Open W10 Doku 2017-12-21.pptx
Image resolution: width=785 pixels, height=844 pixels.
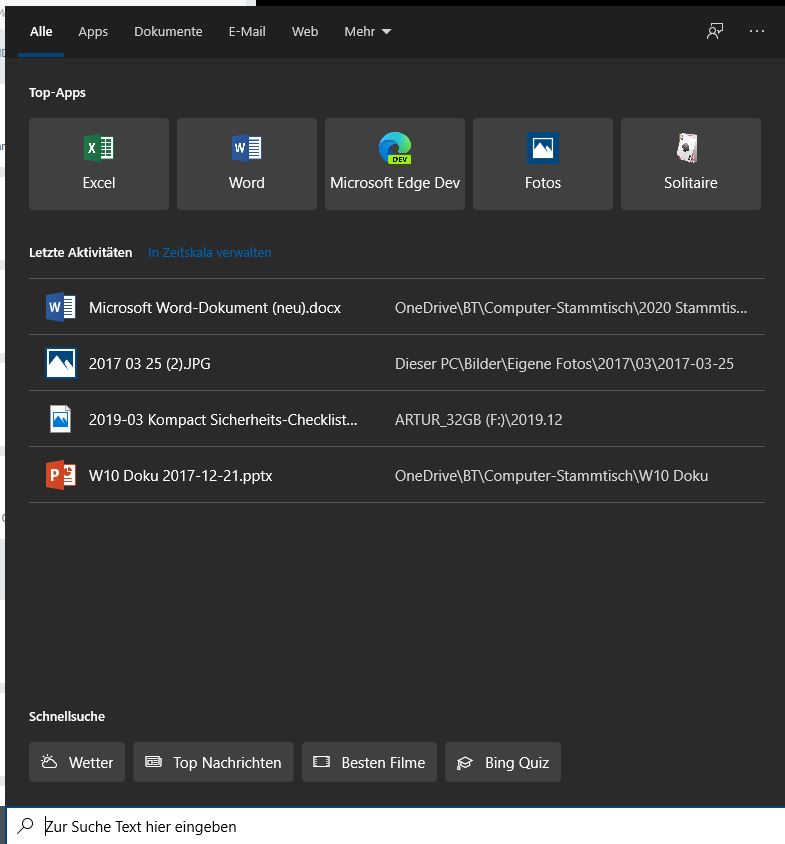pyautogui.click(x=180, y=475)
